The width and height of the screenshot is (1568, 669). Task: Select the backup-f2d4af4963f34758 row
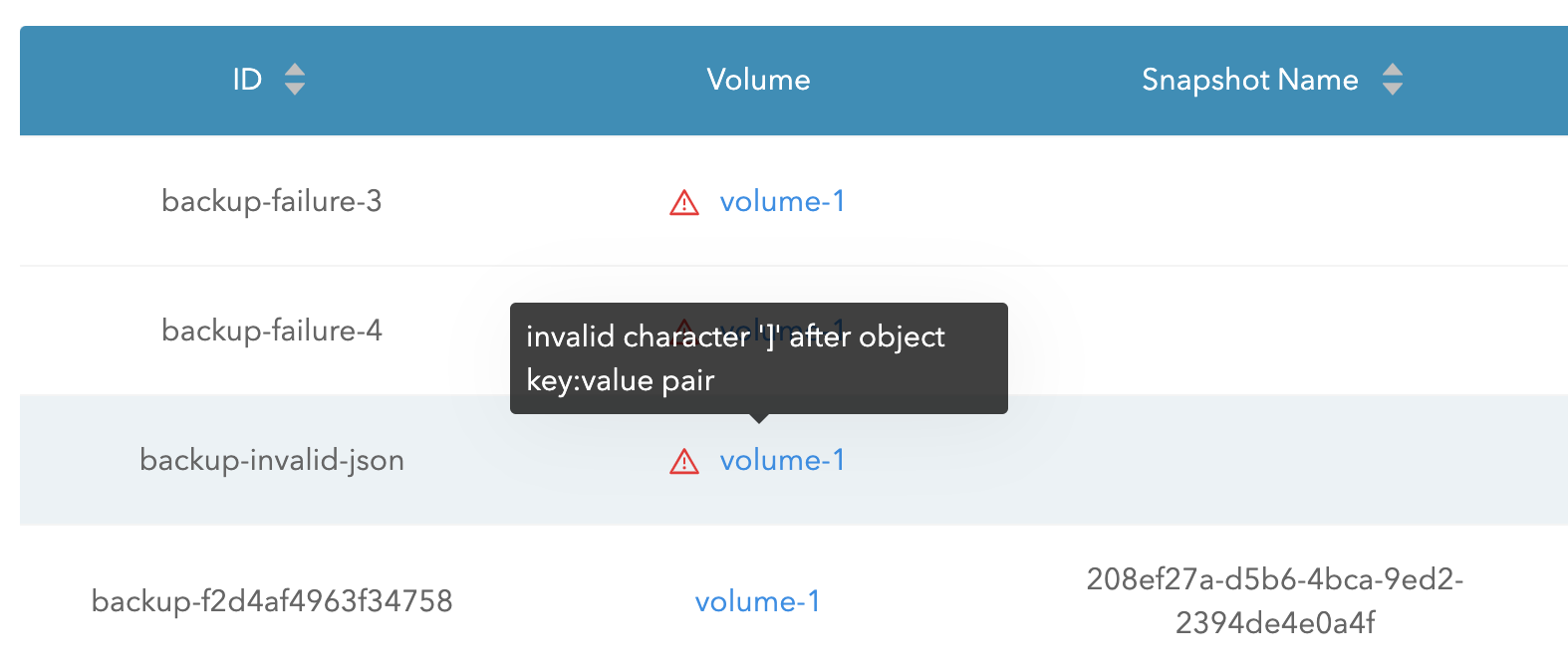[273, 600]
